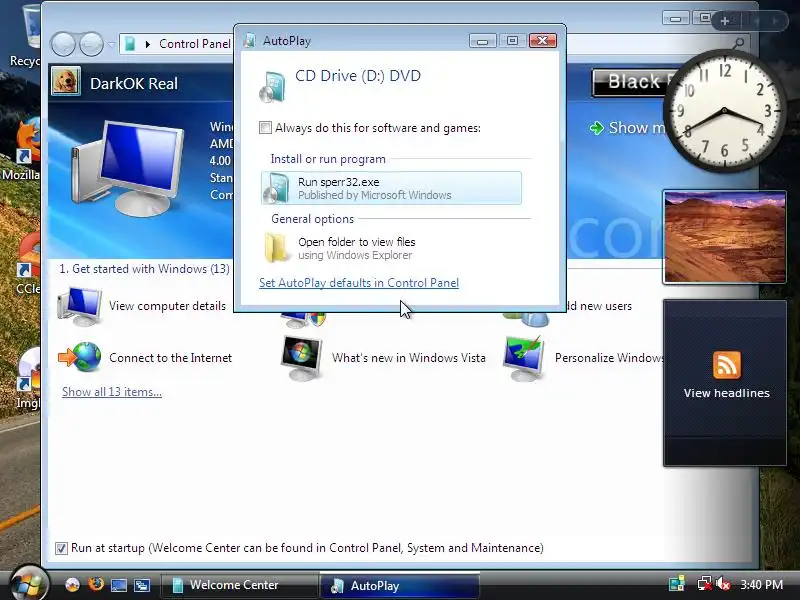Click the slideshow desert picture gadget
The height and width of the screenshot is (600, 800).
(724, 237)
